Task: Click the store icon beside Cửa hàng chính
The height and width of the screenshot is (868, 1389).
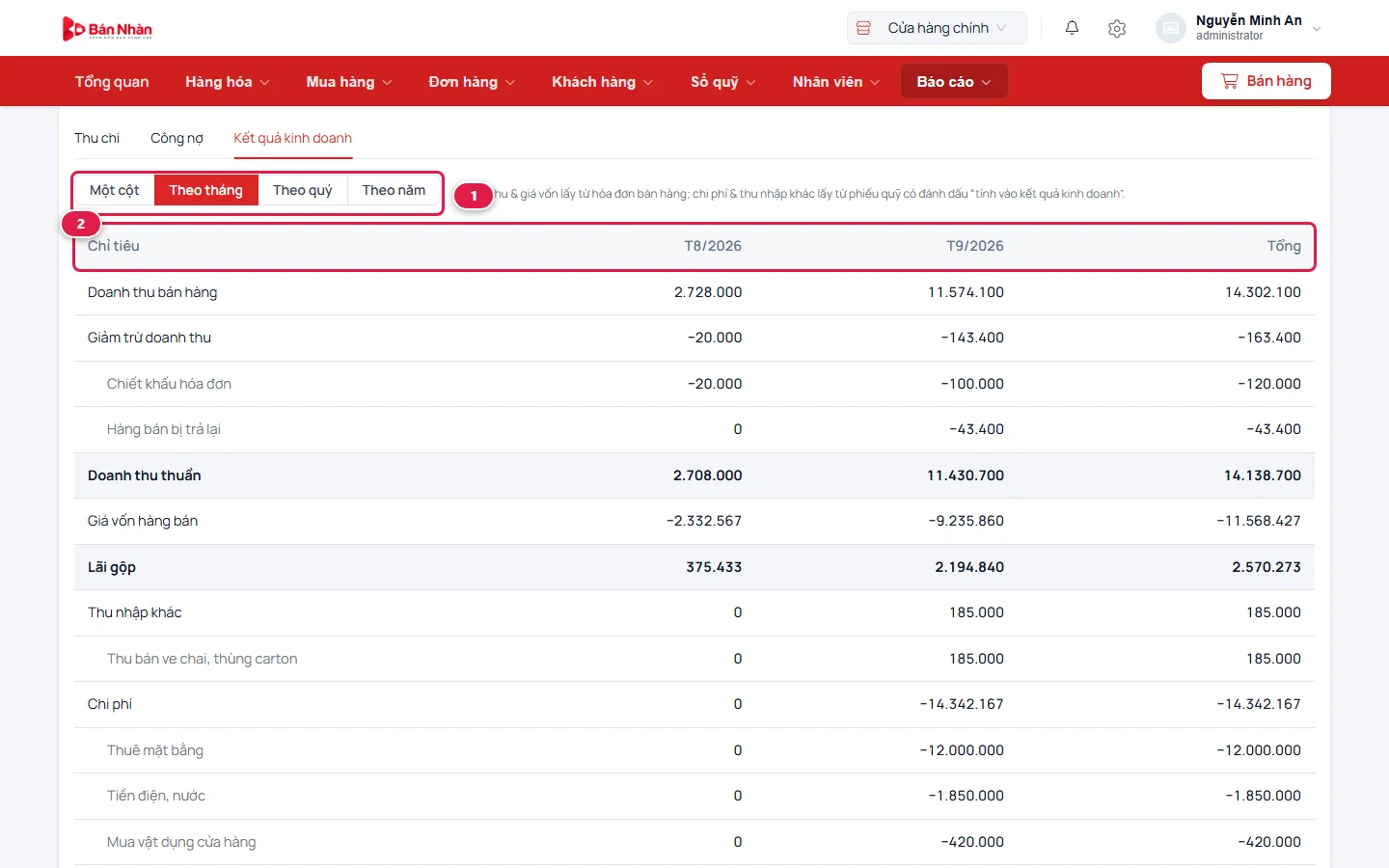Action: tap(864, 28)
